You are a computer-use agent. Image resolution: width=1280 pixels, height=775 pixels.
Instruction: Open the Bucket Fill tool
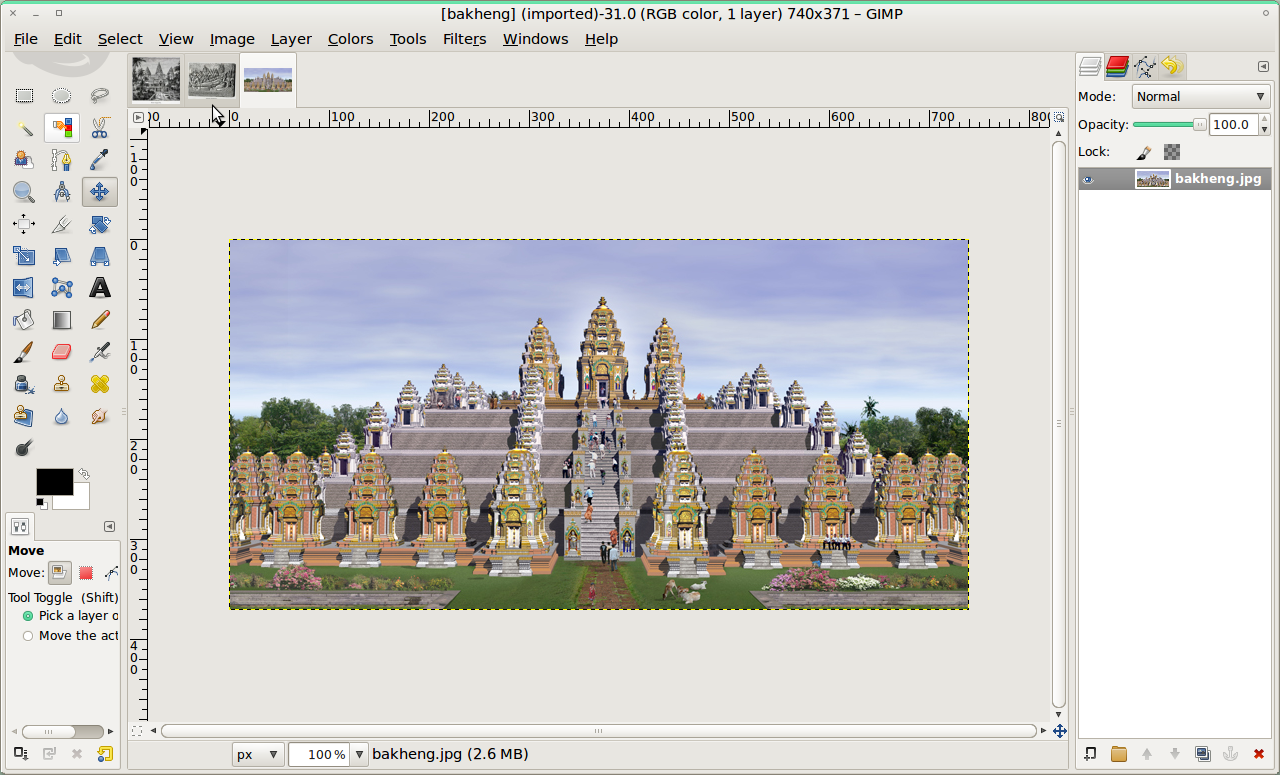click(x=24, y=320)
